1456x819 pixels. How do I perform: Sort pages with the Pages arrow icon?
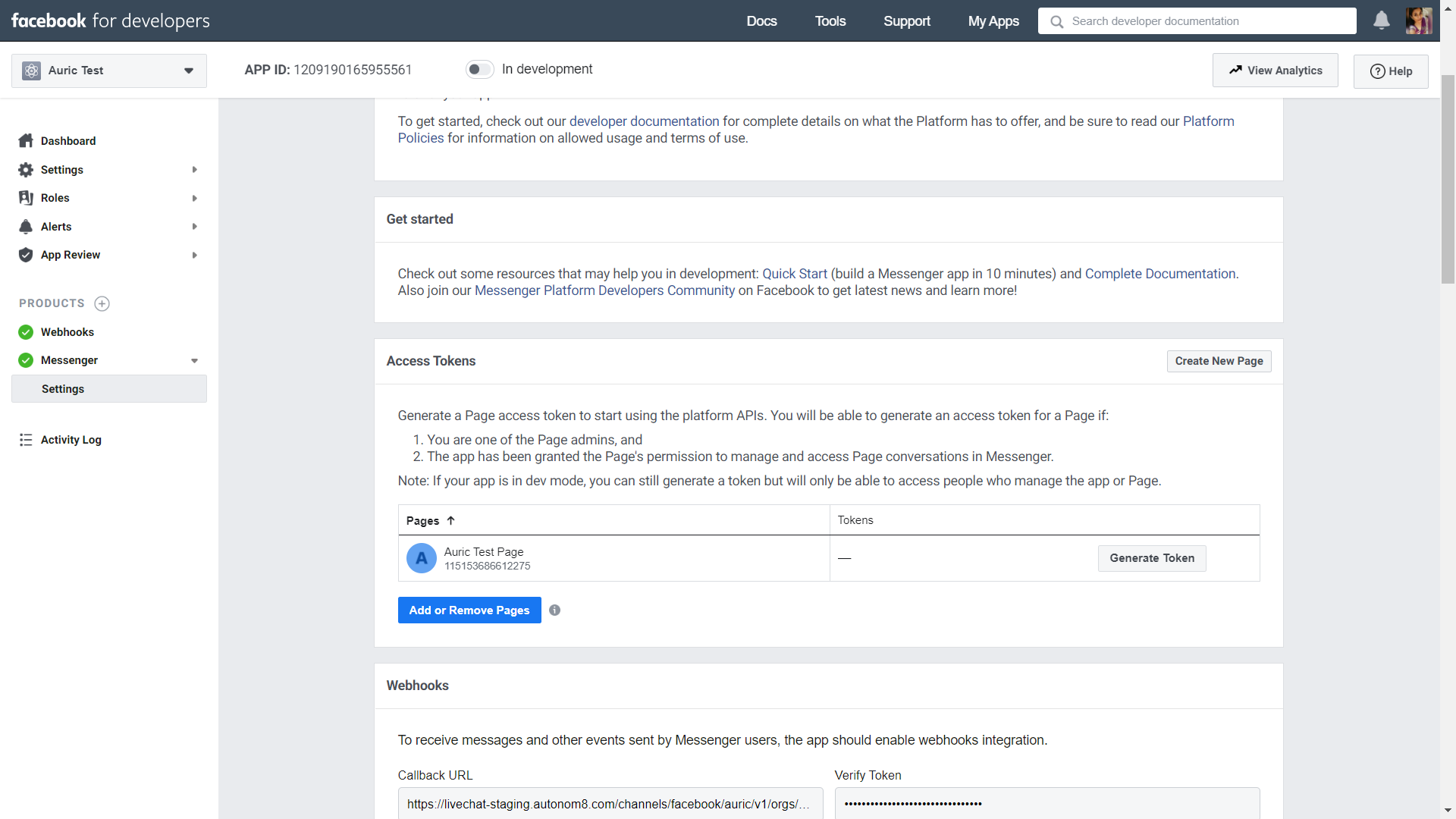(450, 520)
